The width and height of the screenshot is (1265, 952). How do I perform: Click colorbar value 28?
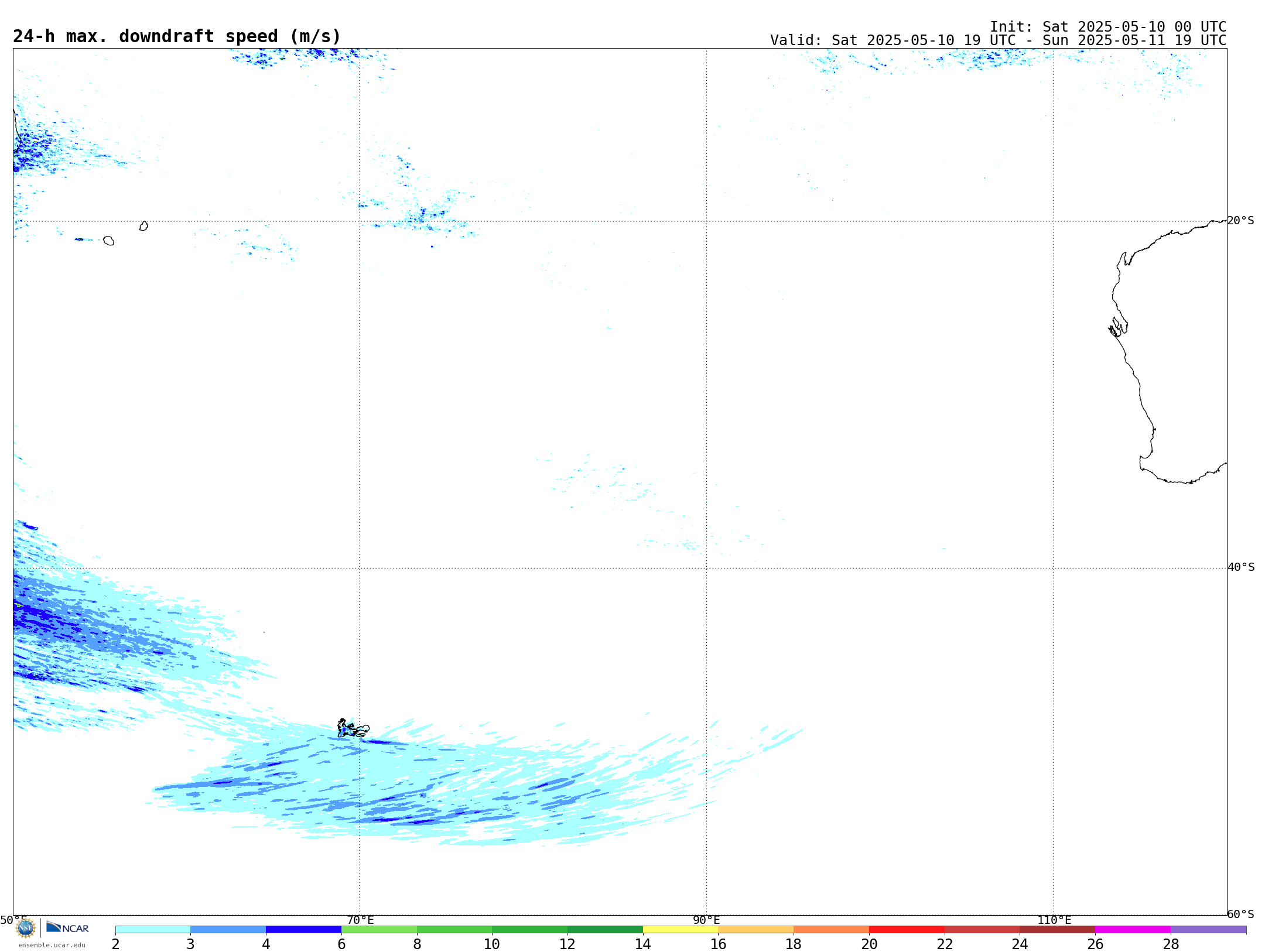coord(1171,944)
